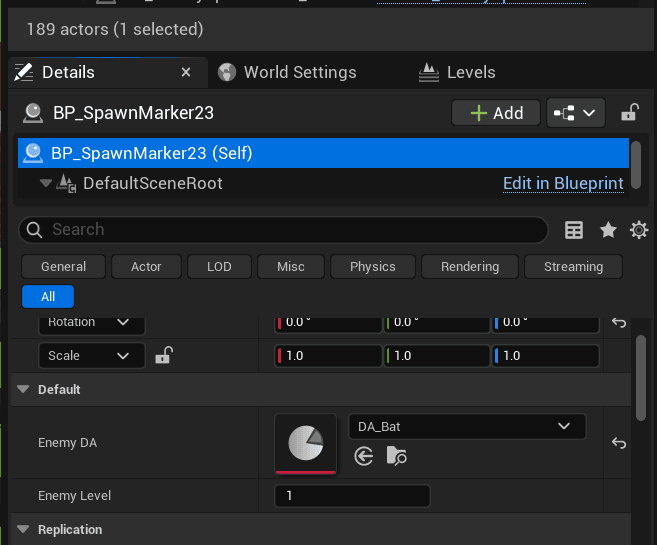Screen dimensions: 657x545
Task: Open Details settings gear icon
Action: [x=639, y=230]
